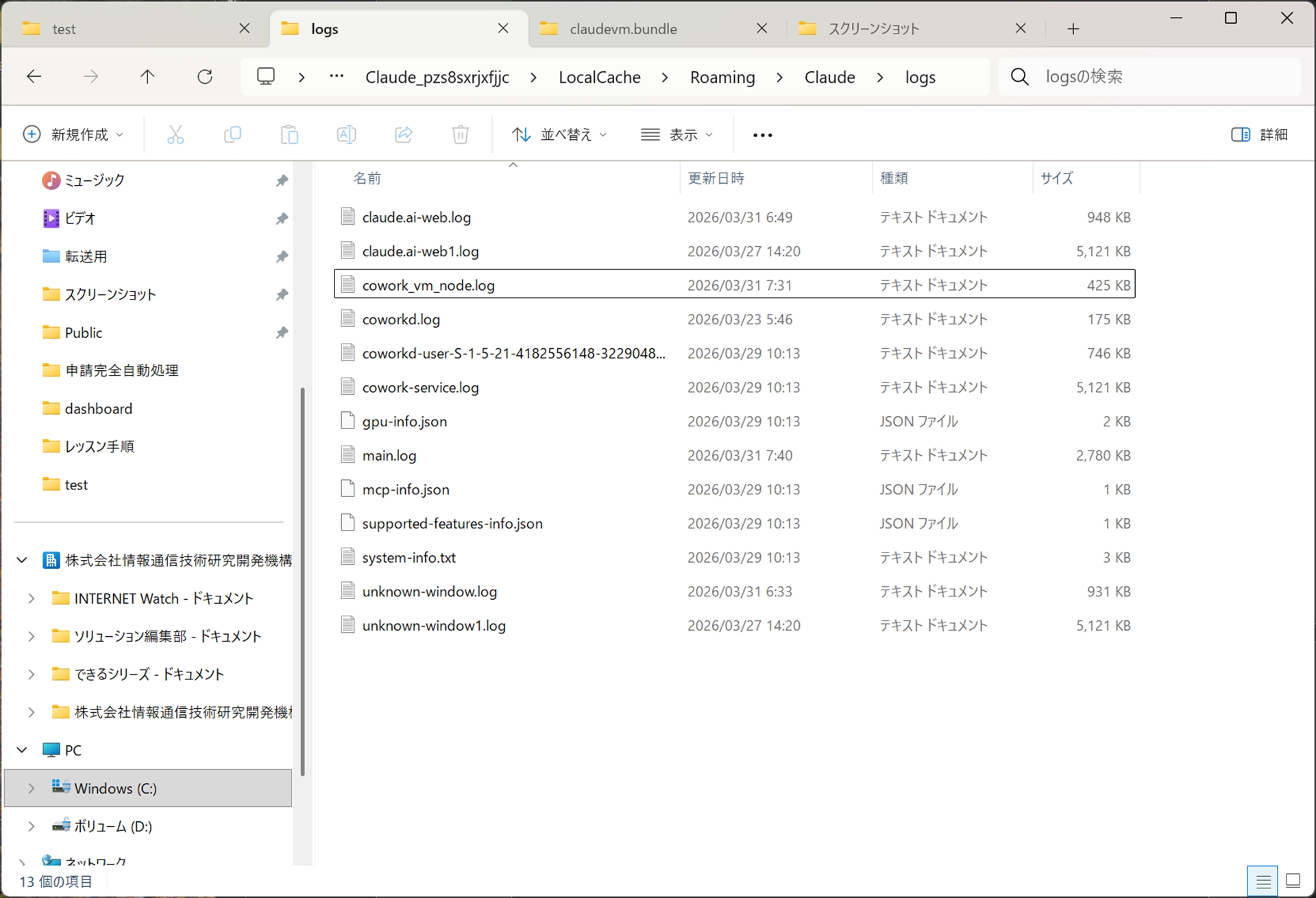Delete the selected file with the trash icon

coord(461,134)
